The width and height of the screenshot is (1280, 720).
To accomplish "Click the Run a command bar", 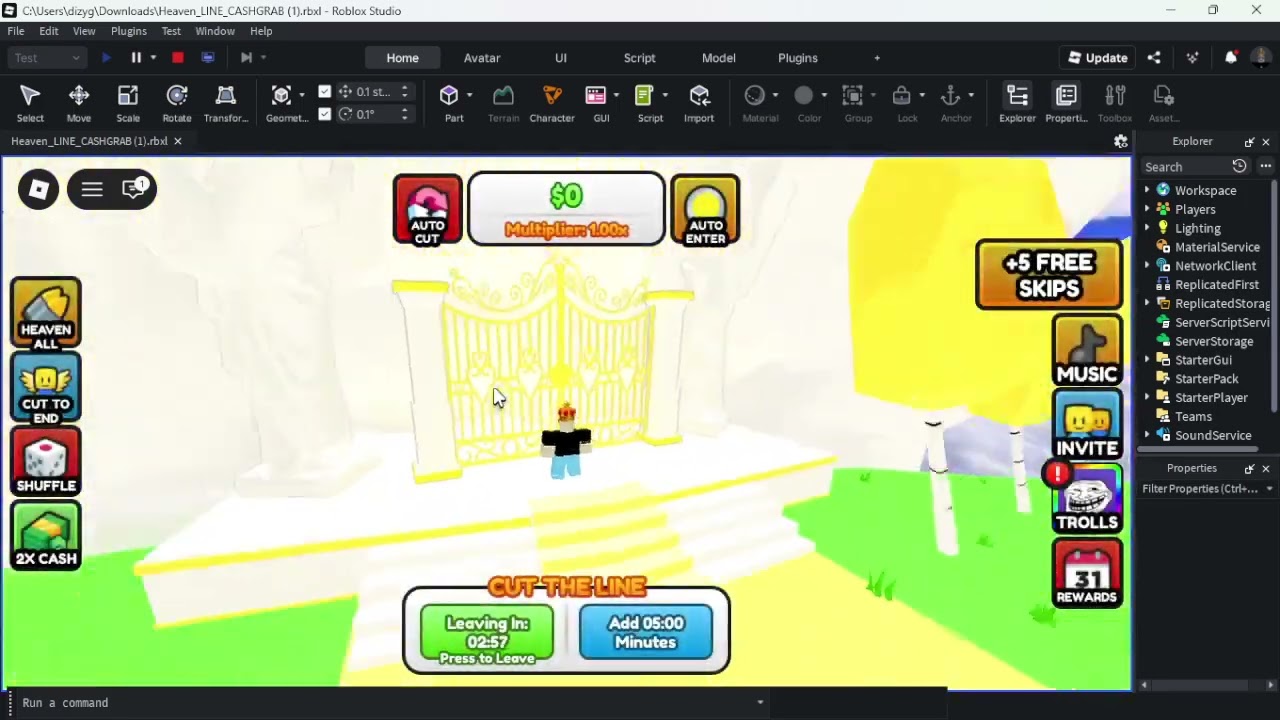I will [390, 703].
